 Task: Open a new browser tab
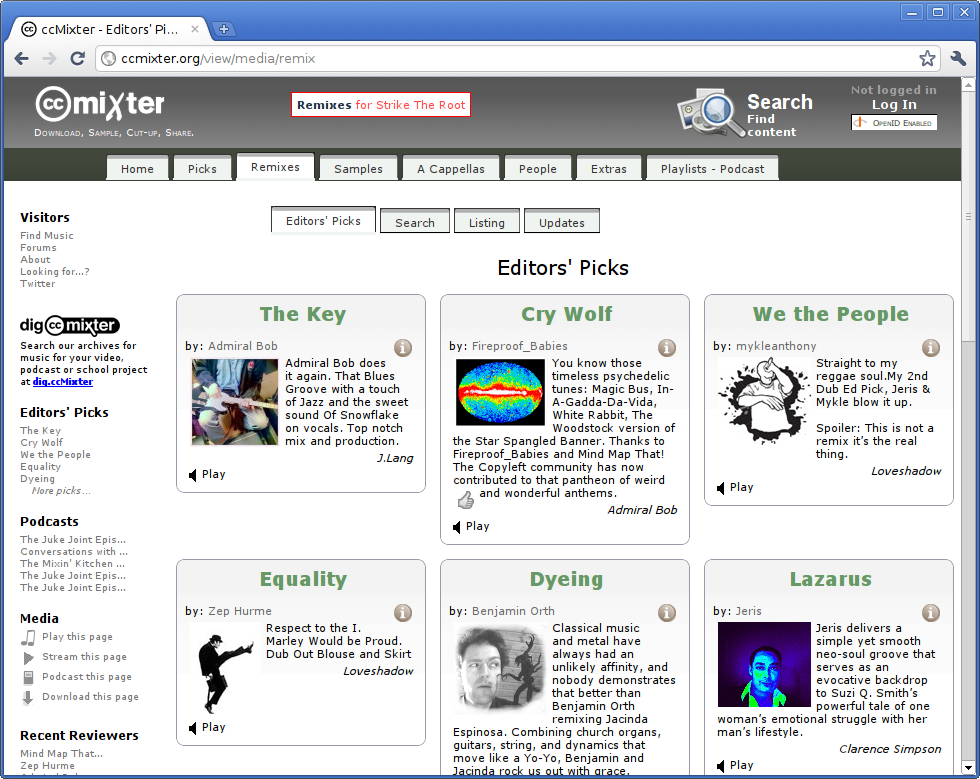[x=224, y=29]
